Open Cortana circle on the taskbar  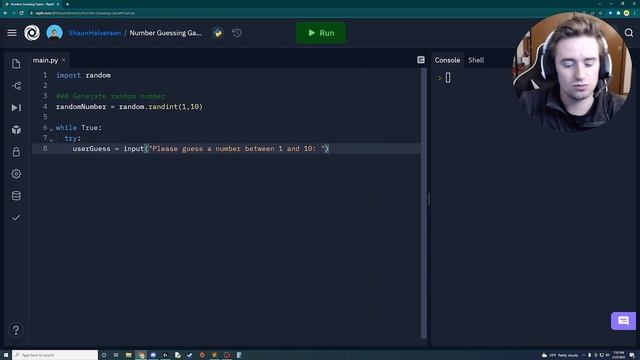tap(104, 355)
